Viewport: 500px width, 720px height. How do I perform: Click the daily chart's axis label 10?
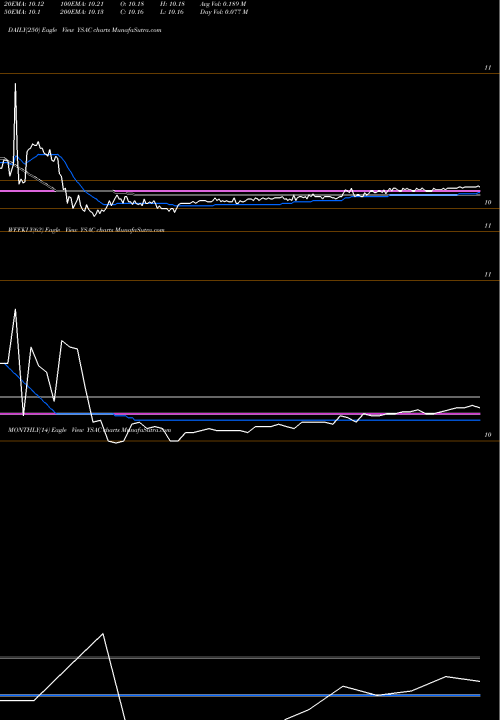(488, 202)
